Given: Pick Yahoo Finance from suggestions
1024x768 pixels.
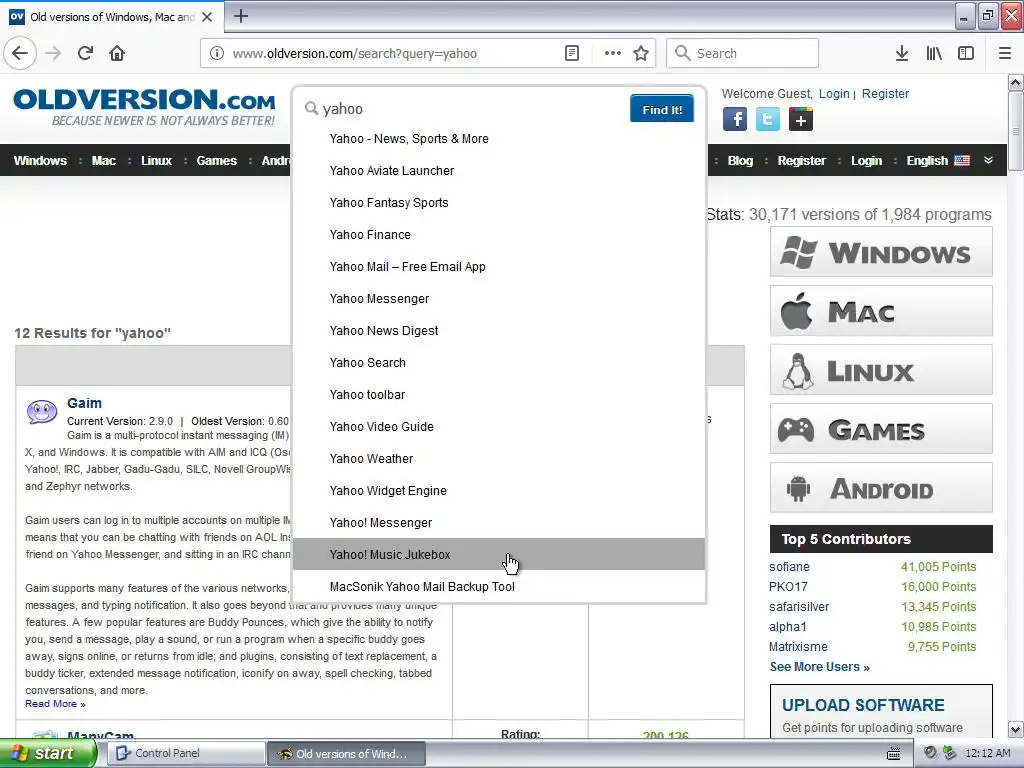Looking at the screenshot, I should [x=499, y=234].
